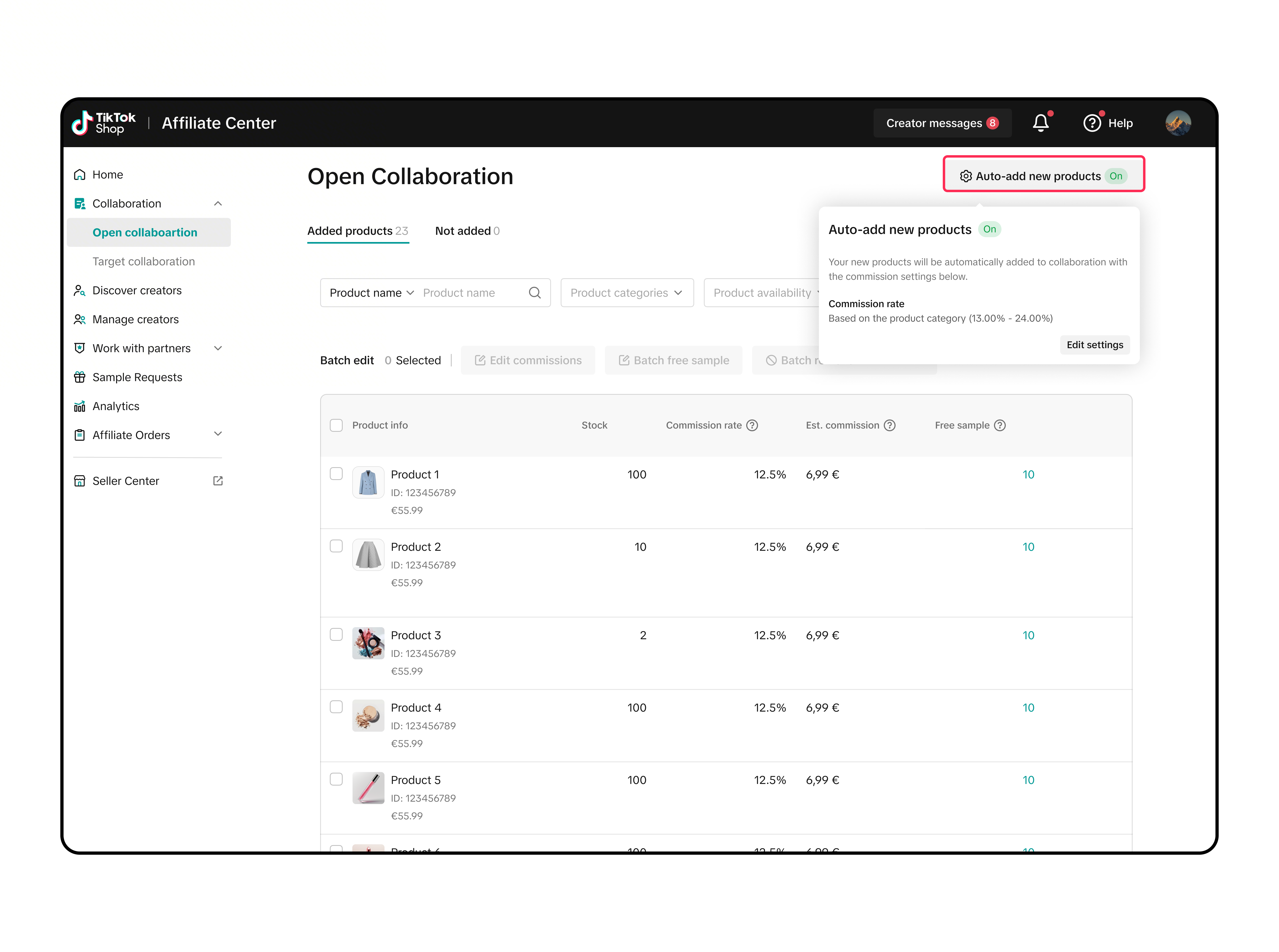Select Target collaboration in sidebar
The height and width of the screenshot is (952, 1279).
[143, 262]
